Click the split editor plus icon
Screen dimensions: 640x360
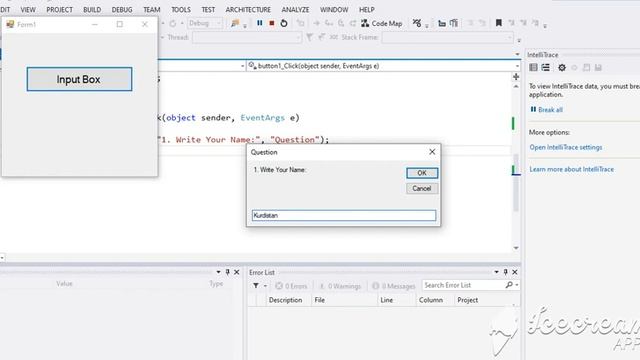[516, 77]
